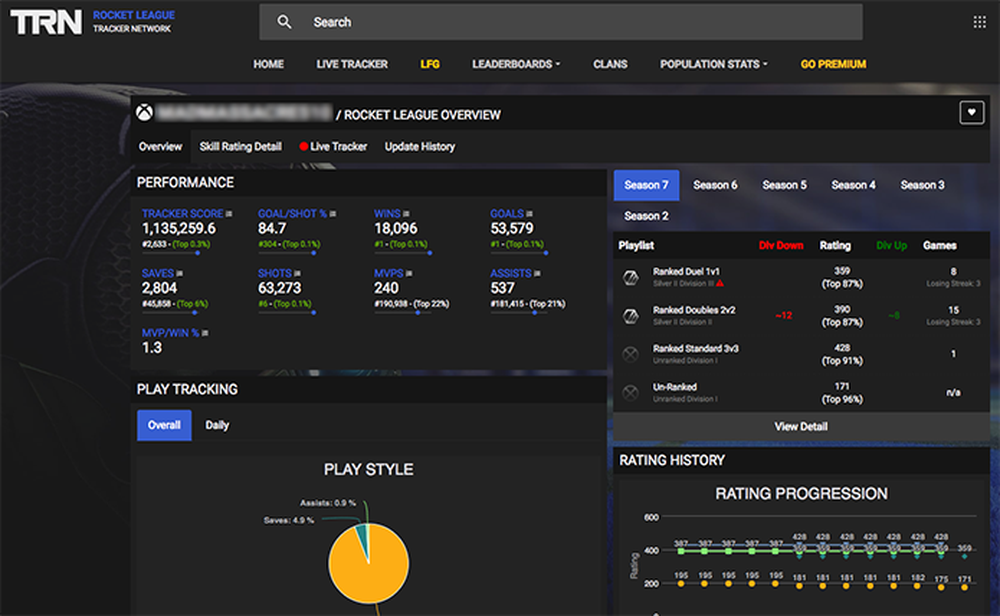
Task: Switch to the Season 6 tab
Action: [714, 184]
